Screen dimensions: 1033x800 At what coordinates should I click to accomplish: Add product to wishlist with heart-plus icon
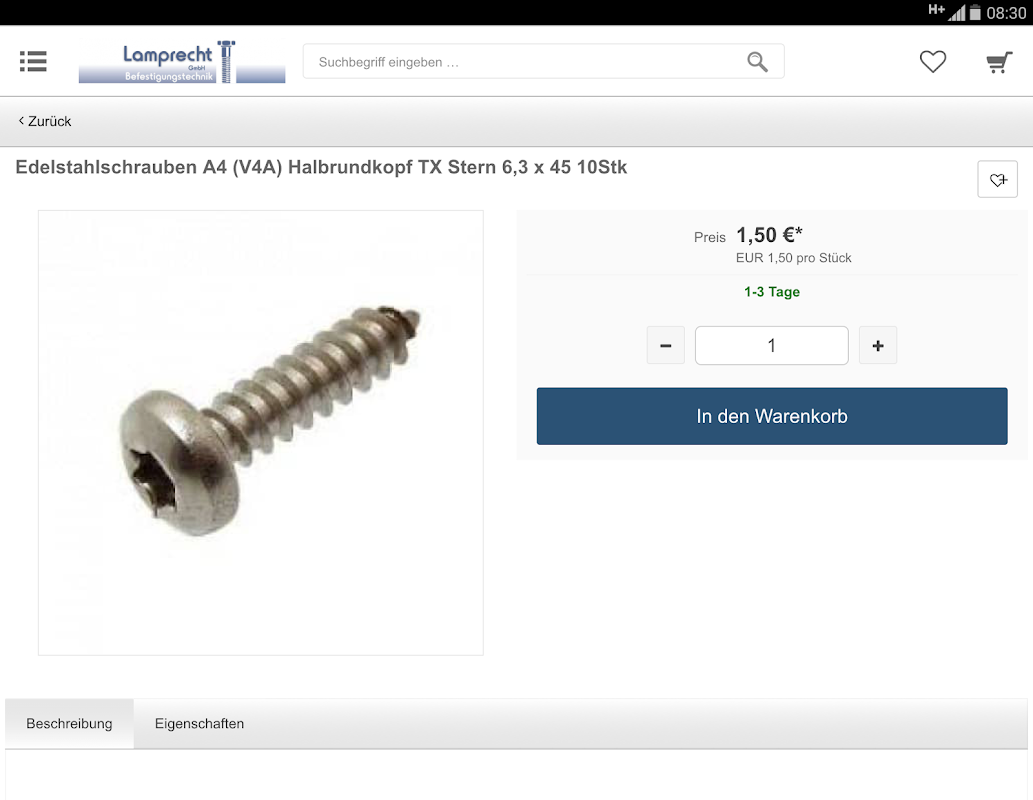click(997, 179)
